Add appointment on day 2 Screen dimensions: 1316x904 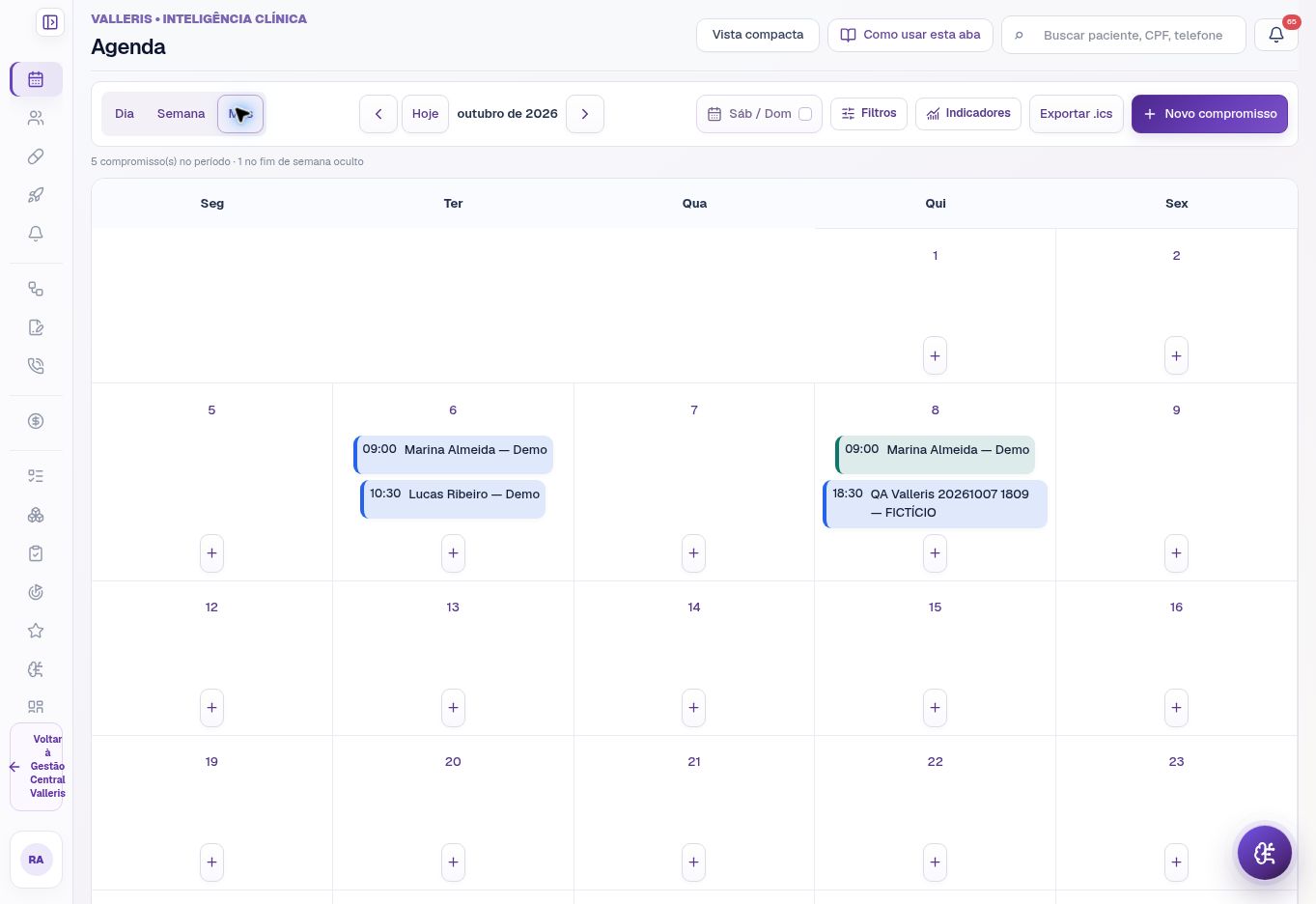coord(1176,356)
